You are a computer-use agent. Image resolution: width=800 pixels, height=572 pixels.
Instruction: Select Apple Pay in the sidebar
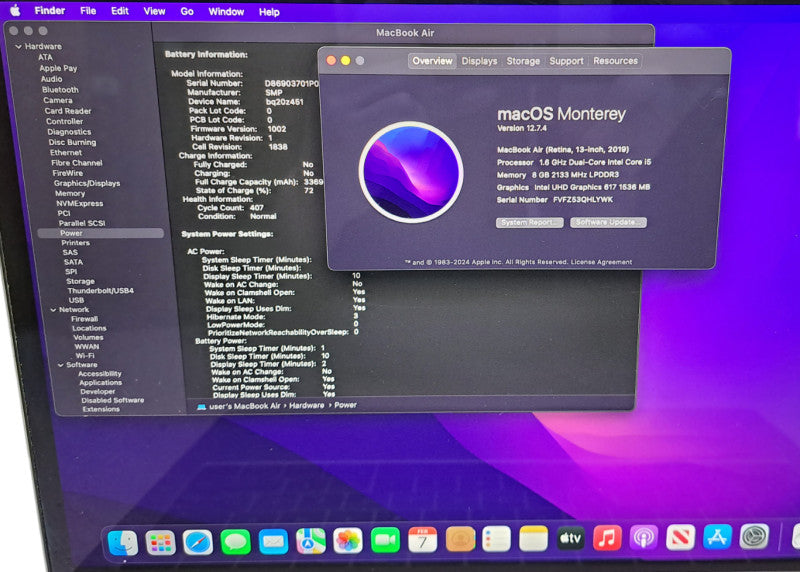58,68
